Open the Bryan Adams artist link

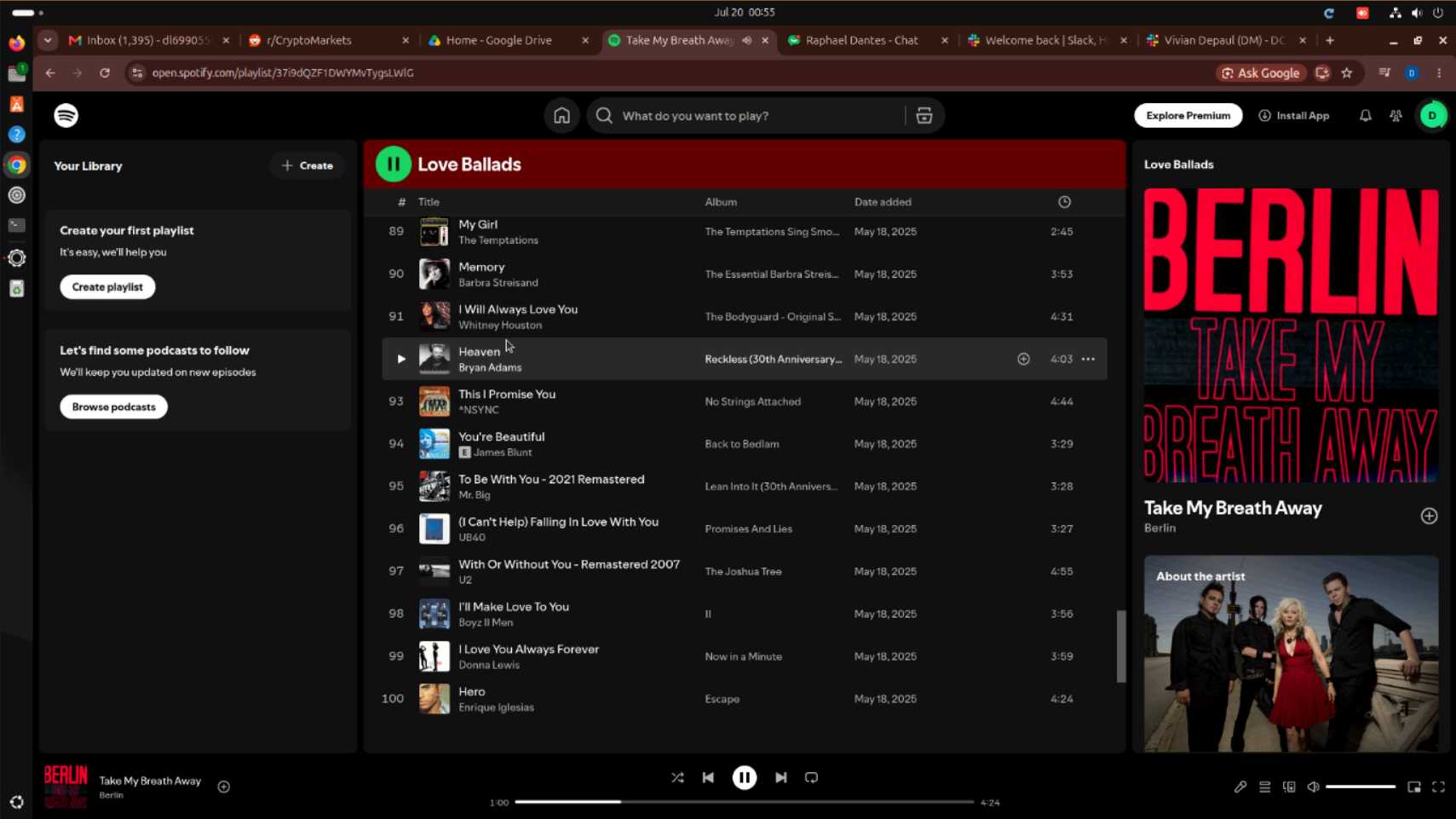coord(490,368)
